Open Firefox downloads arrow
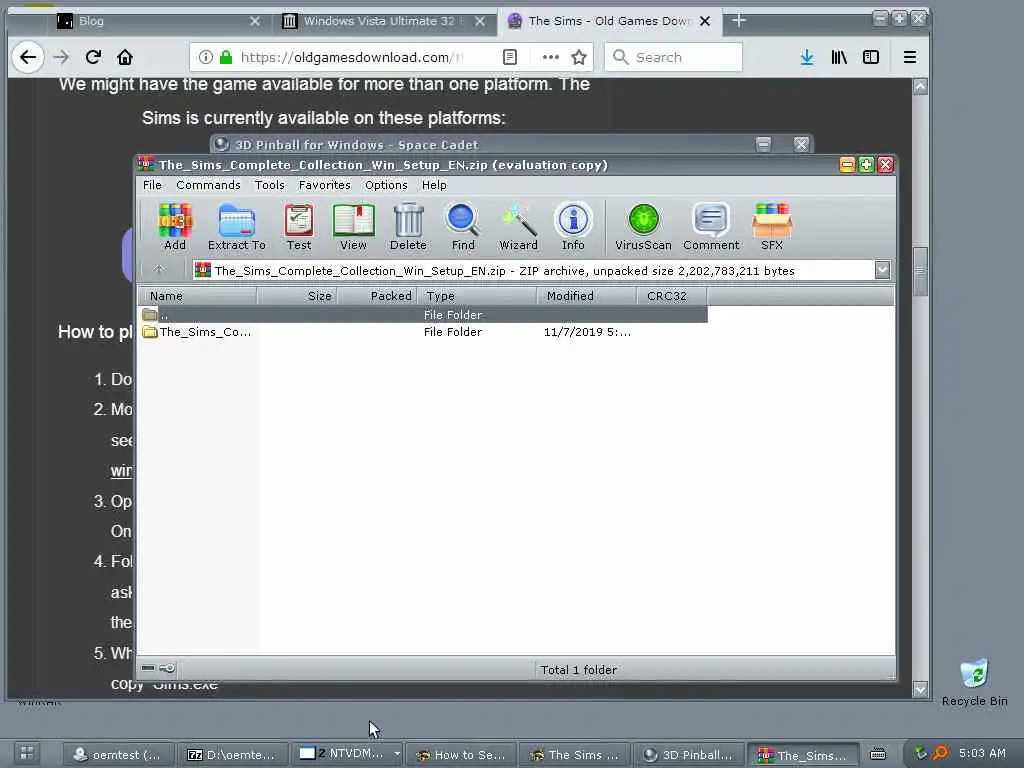This screenshot has height=768, width=1024. click(807, 57)
